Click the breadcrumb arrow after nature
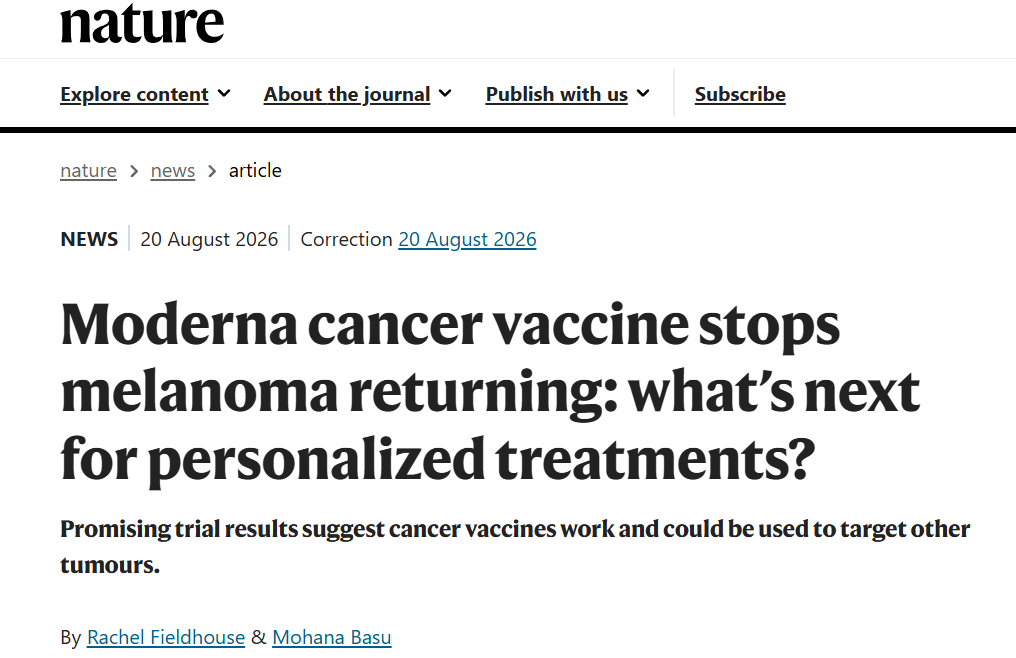Viewport: 1016px width, 658px height. click(134, 171)
